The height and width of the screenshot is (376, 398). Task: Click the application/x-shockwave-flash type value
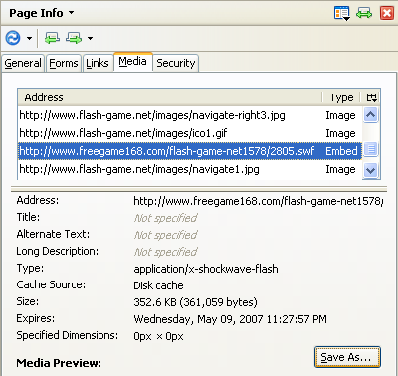point(206,269)
